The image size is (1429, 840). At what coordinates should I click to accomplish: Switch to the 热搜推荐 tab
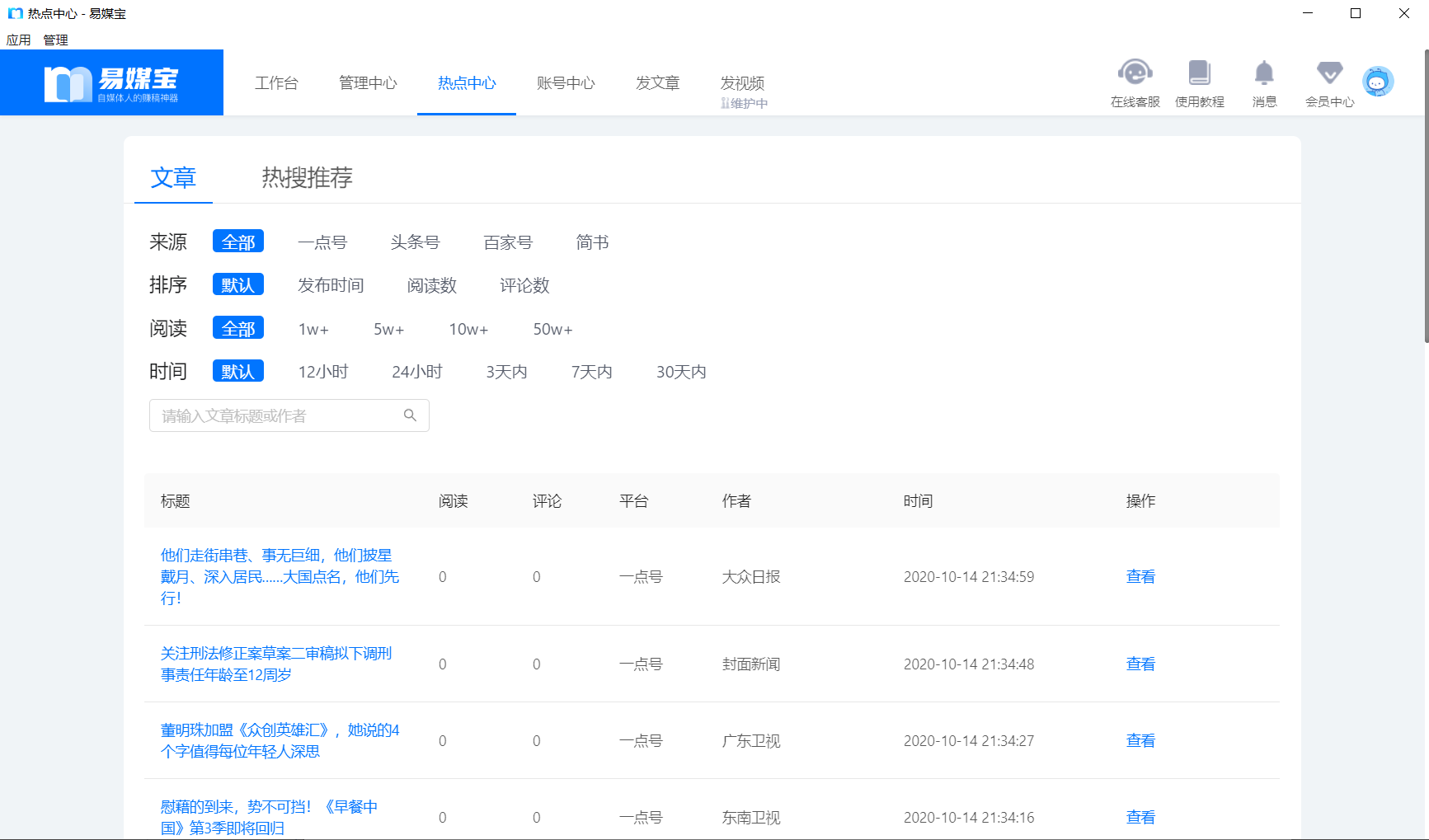point(307,177)
